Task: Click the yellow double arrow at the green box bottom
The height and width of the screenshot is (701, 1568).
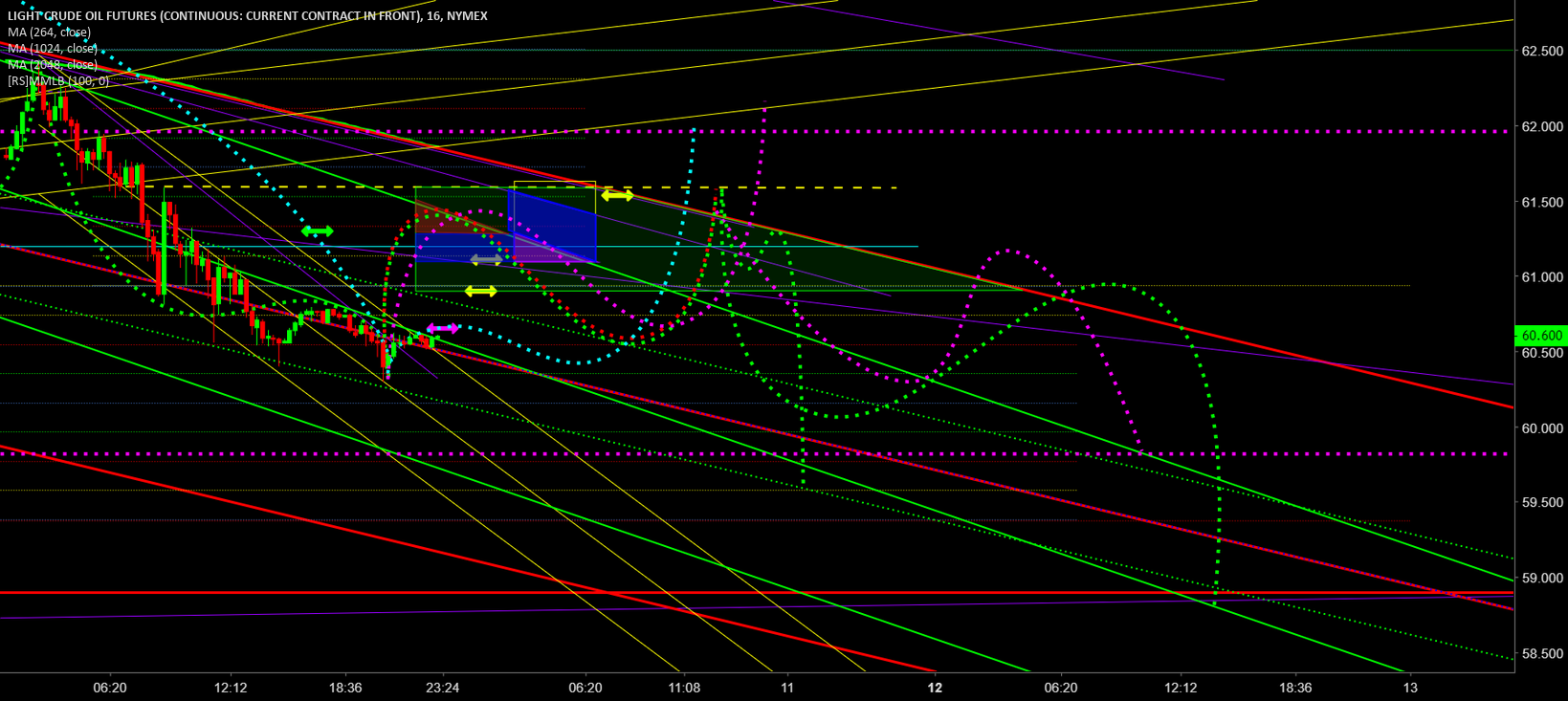Action: [480, 291]
